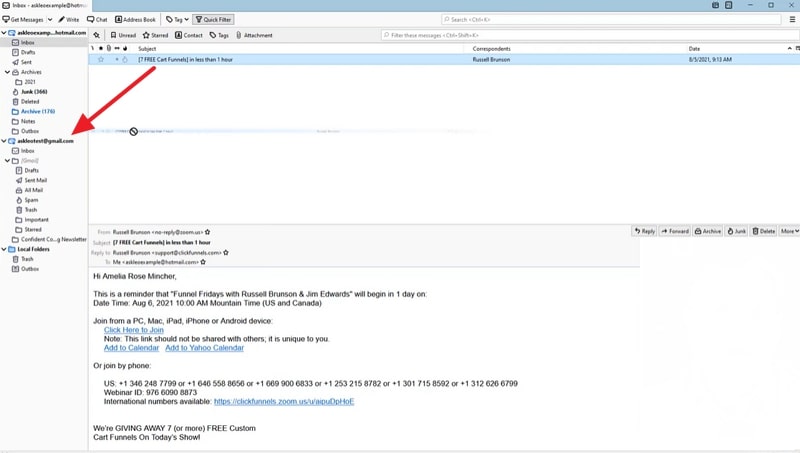800x453 pixels.
Task: Open the Local Folders Outbox
Action: point(30,269)
